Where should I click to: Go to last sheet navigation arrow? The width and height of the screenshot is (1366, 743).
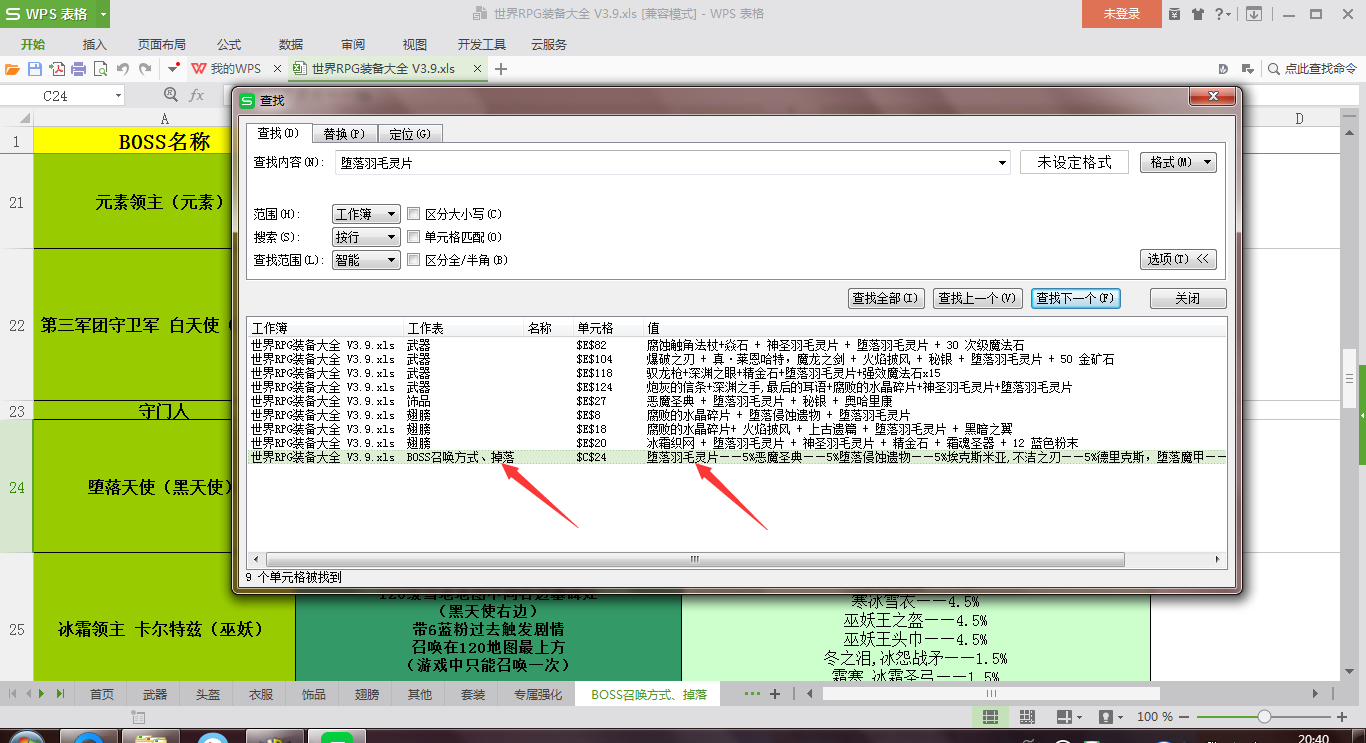point(60,693)
